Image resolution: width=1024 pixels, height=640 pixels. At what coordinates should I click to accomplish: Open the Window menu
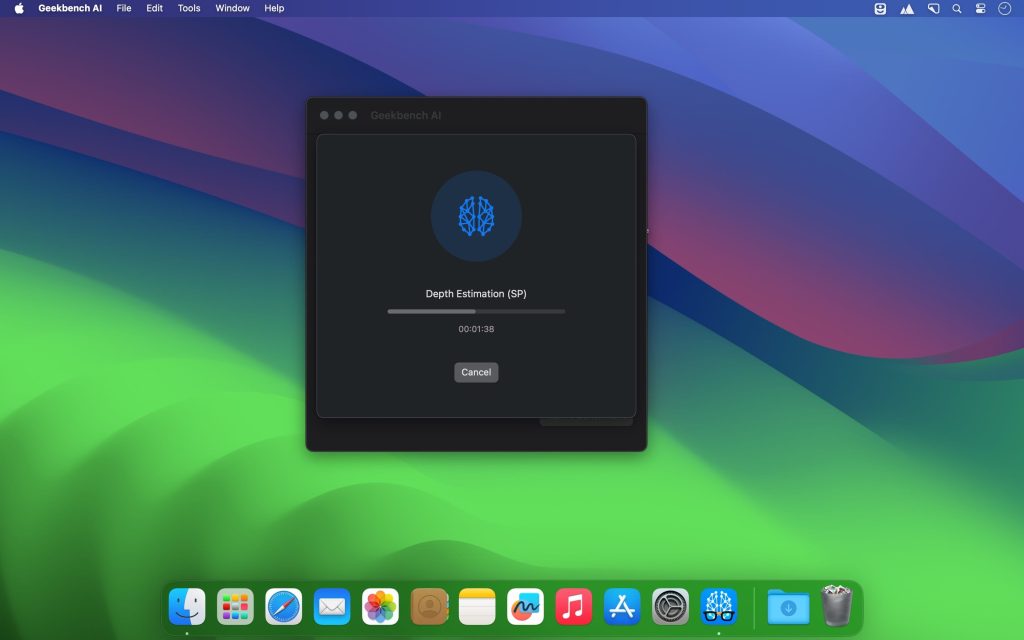coord(231,8)
